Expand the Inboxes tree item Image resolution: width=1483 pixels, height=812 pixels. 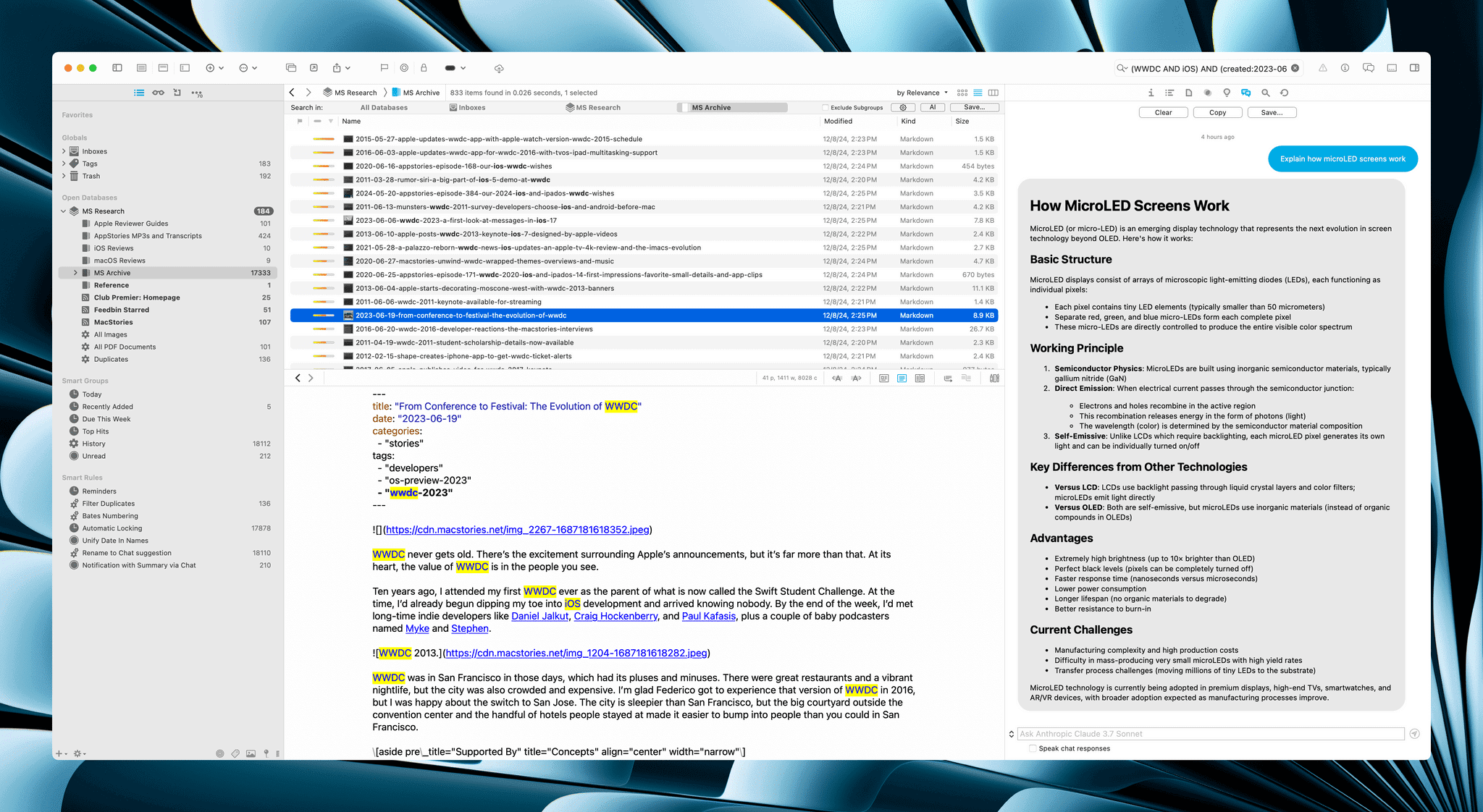click(x=64, y=151)
